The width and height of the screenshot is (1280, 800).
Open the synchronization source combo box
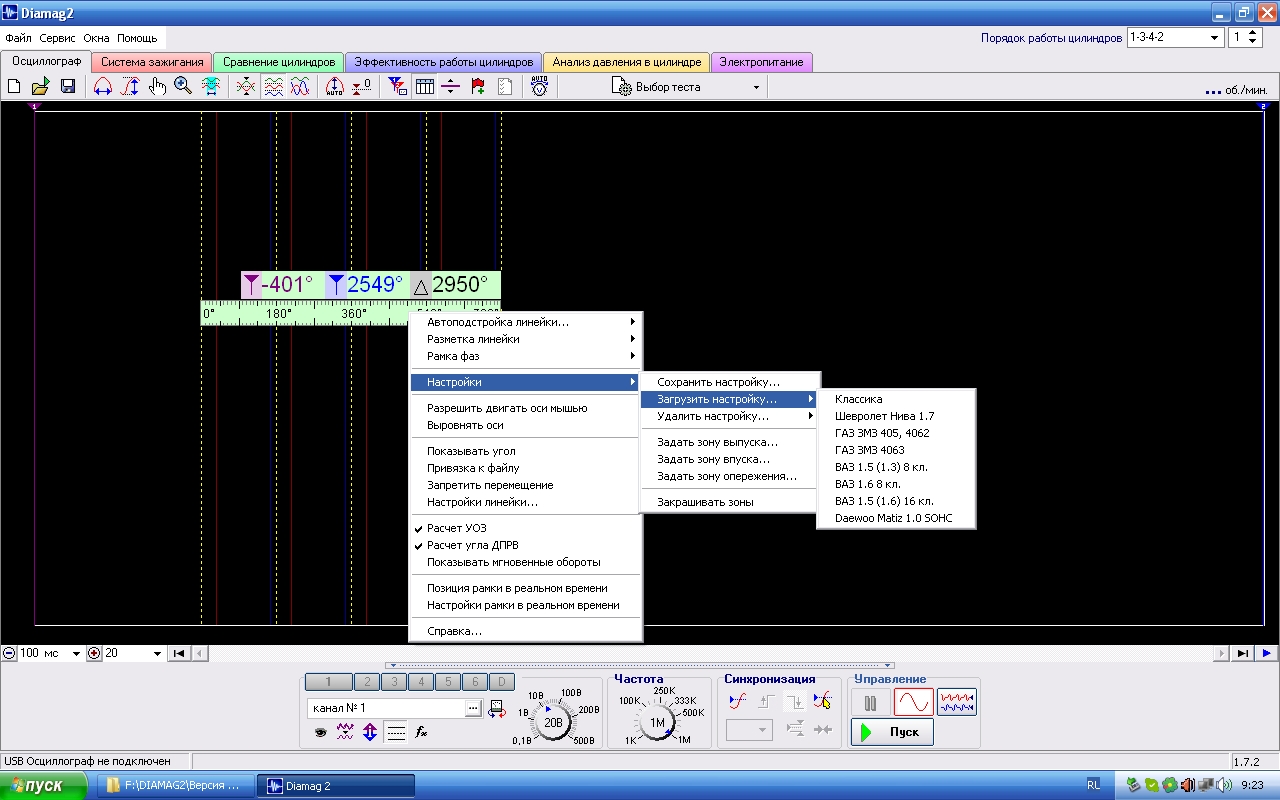750,730
